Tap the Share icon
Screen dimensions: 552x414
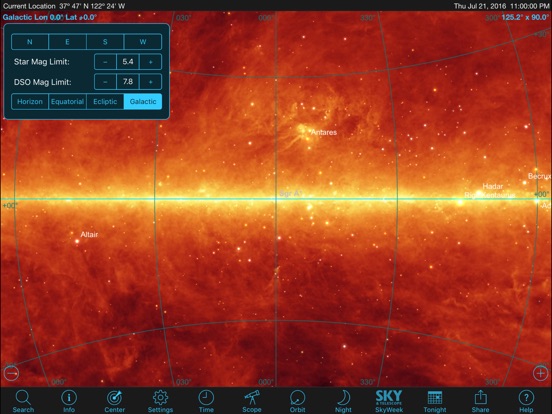(481, 398)
